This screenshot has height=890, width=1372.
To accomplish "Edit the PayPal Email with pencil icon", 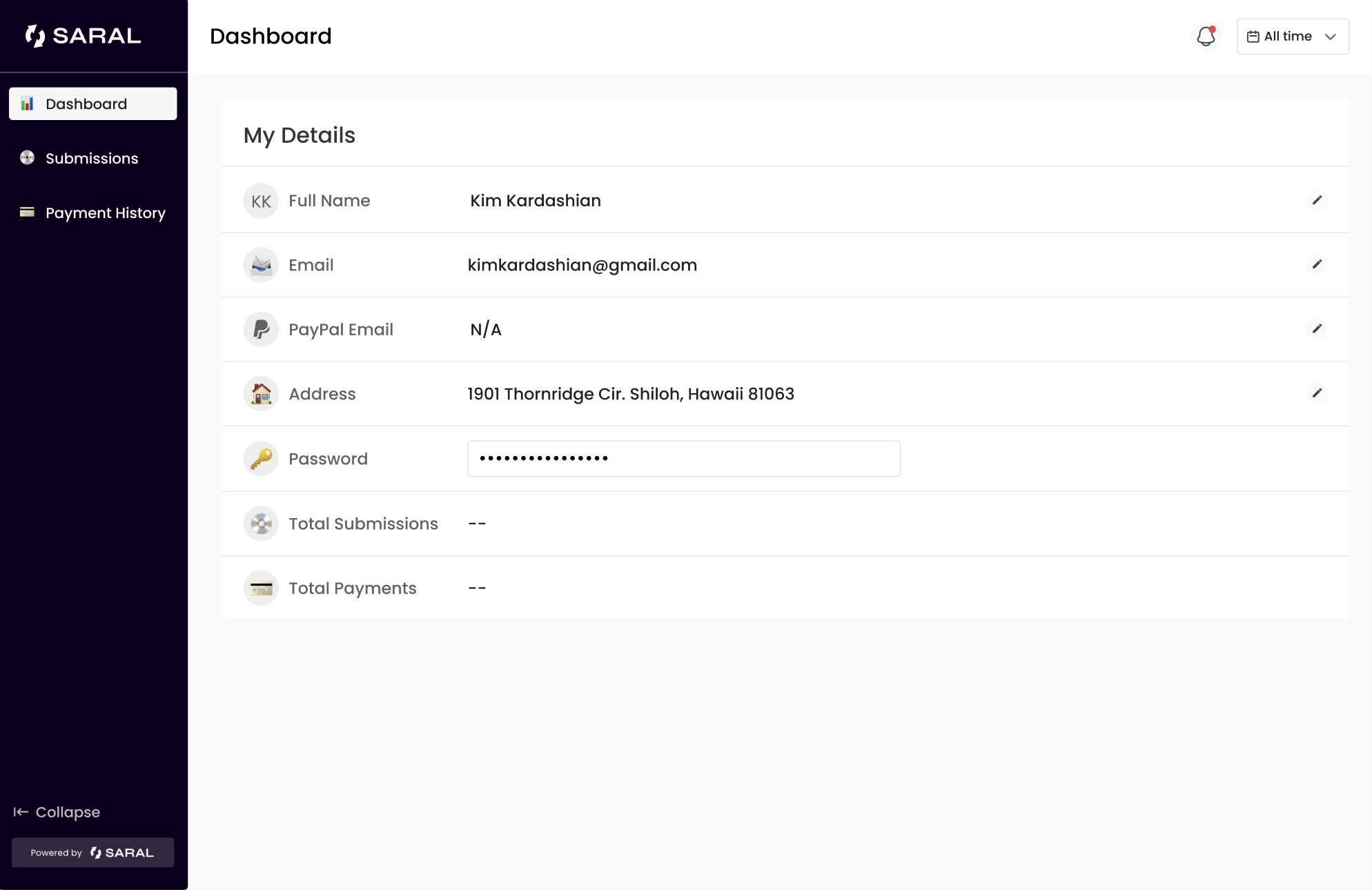I will point(1317,328).
